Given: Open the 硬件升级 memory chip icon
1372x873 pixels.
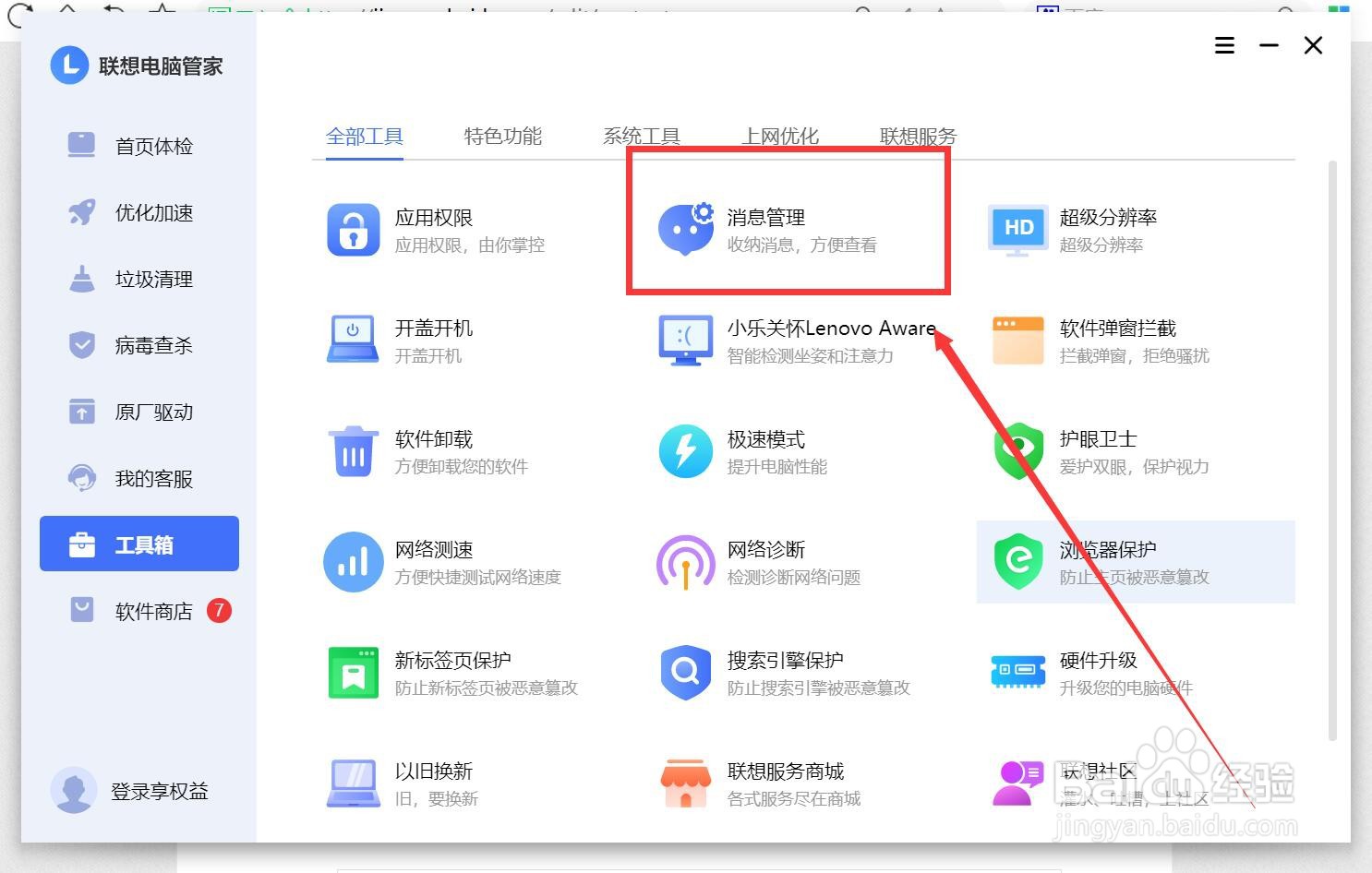Looking at the screenshot, I should point(1017,672).
